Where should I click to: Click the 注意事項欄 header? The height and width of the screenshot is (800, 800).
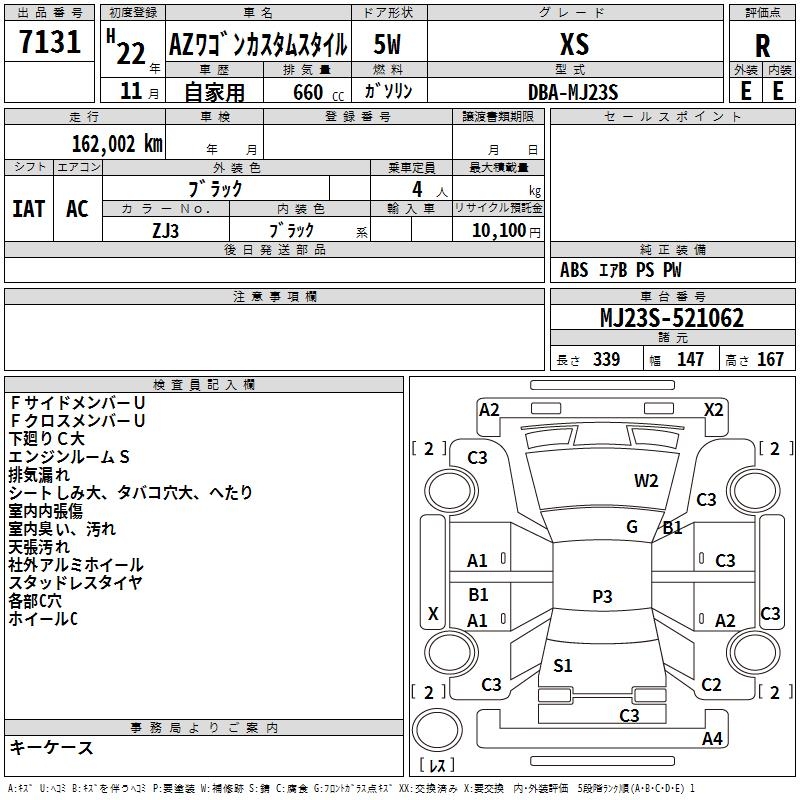coord(274,296)
